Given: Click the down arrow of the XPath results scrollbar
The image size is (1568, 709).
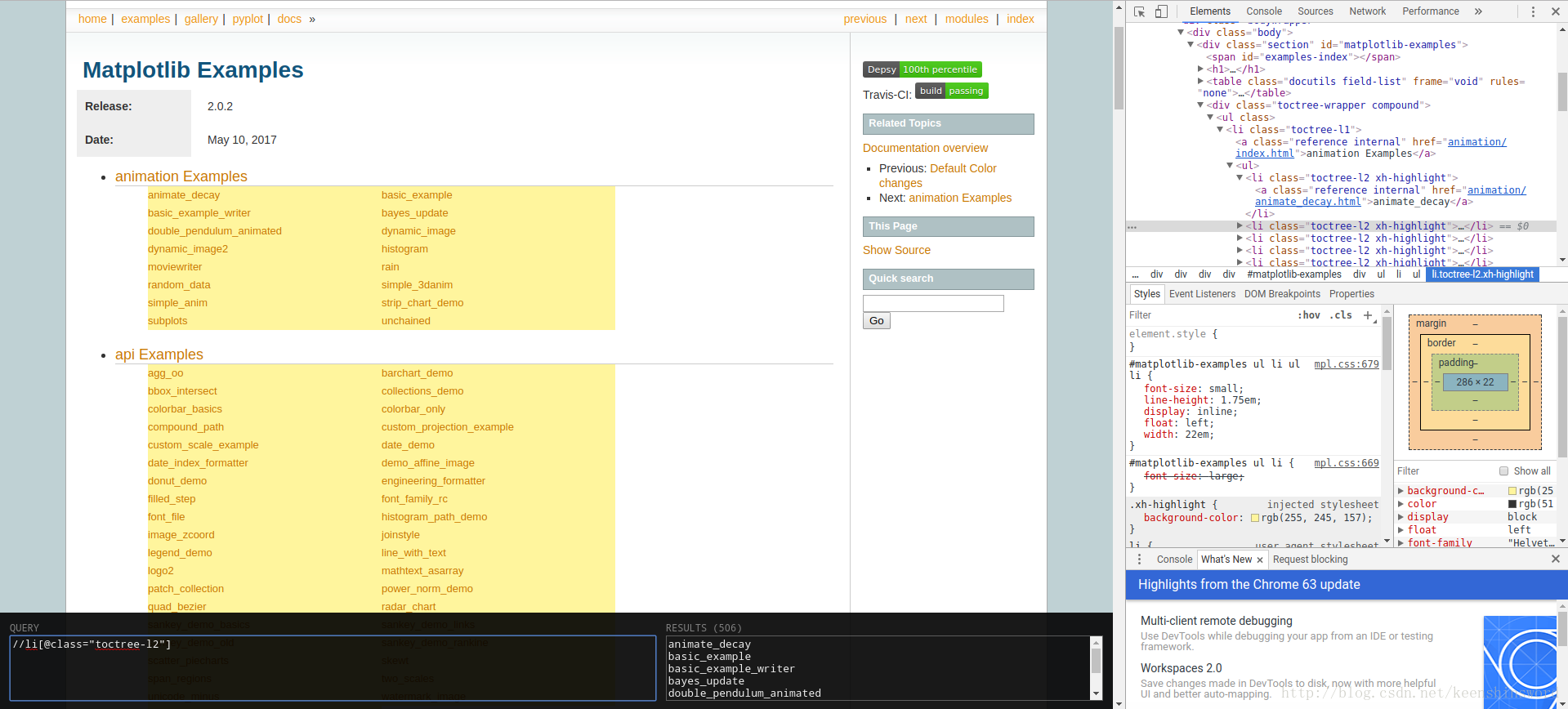Looking at the screenshot, I should click(1097, 694).
